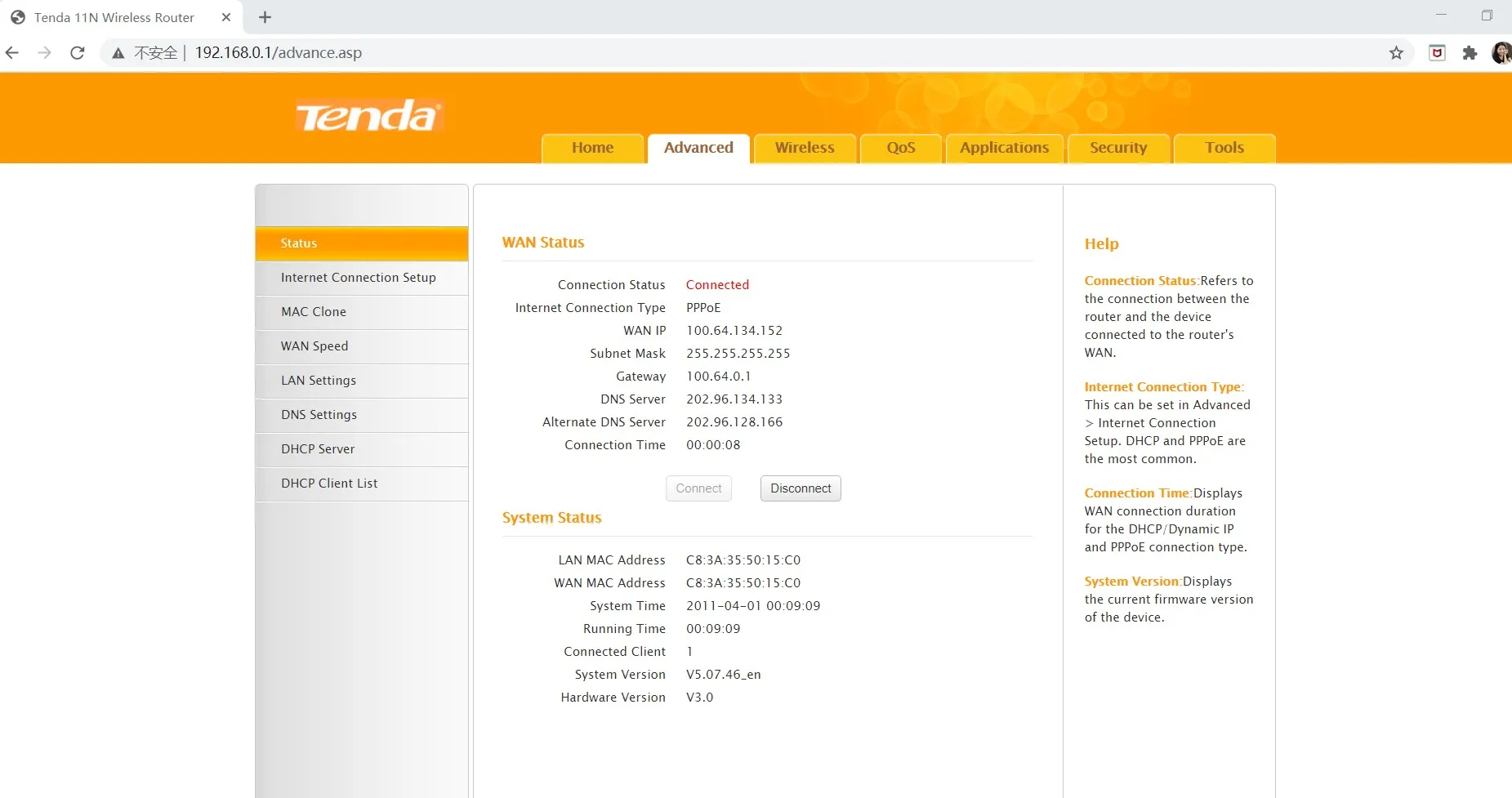Bookmark this page with the star icon
Screen dimensions: 1512x798
coord(1396,53)
